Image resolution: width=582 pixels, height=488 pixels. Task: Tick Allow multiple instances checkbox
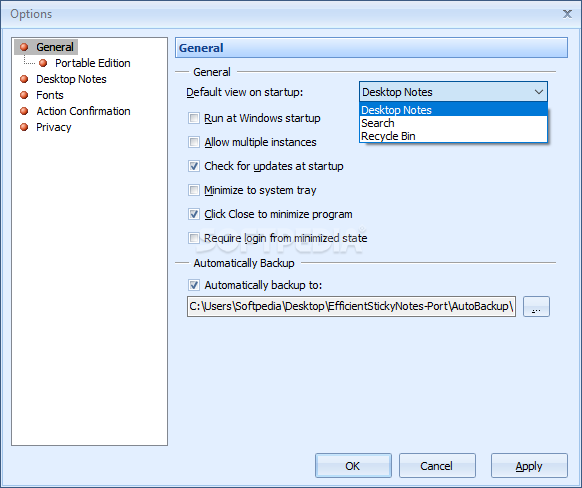[194, 142]
